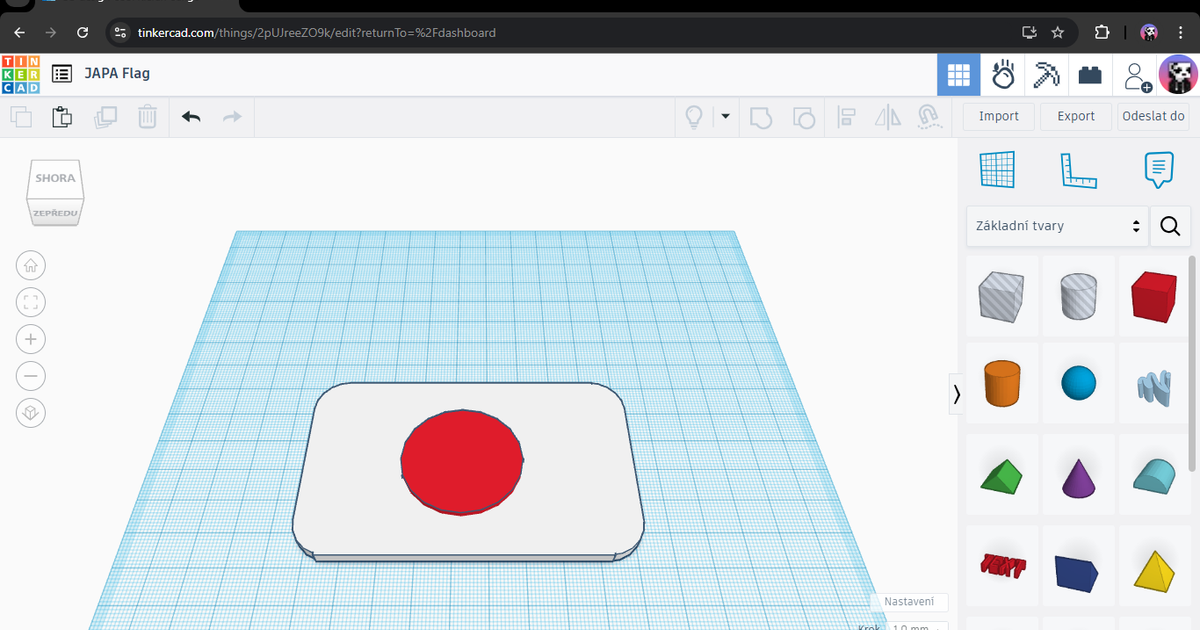This screenshot has width=1200, height=630.
Task: Toggle visibility of hidden shapes with lightbulb icon
Action: click(x=694, y=117)
